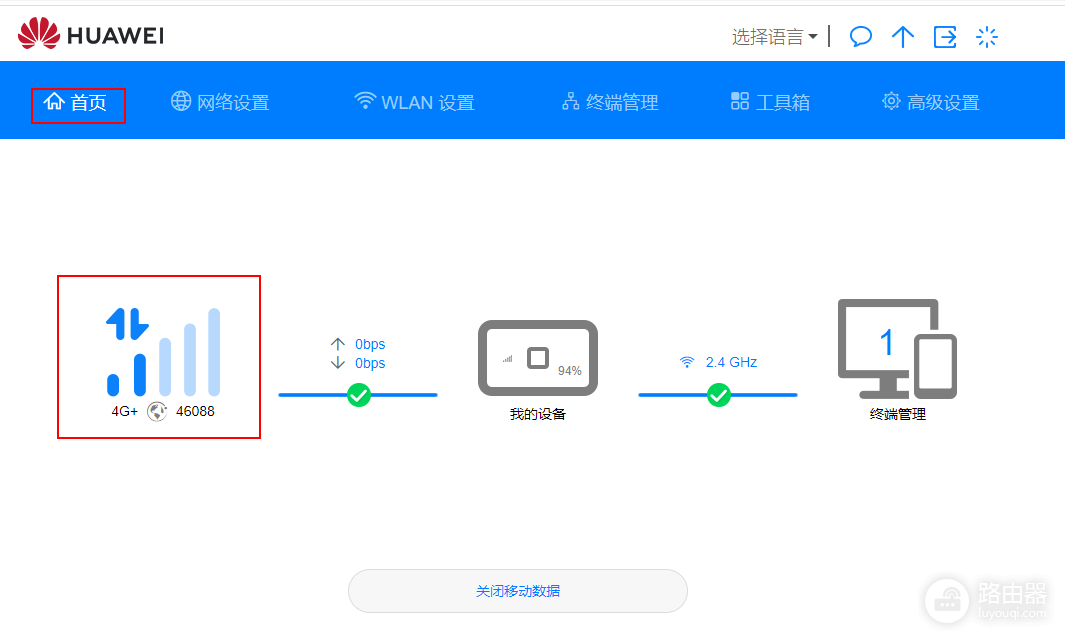Viewport: 1065px width, 641px height.
Task: Open the connected devices monitor icon
Action: pyautogui.click(x=897, y=348)
